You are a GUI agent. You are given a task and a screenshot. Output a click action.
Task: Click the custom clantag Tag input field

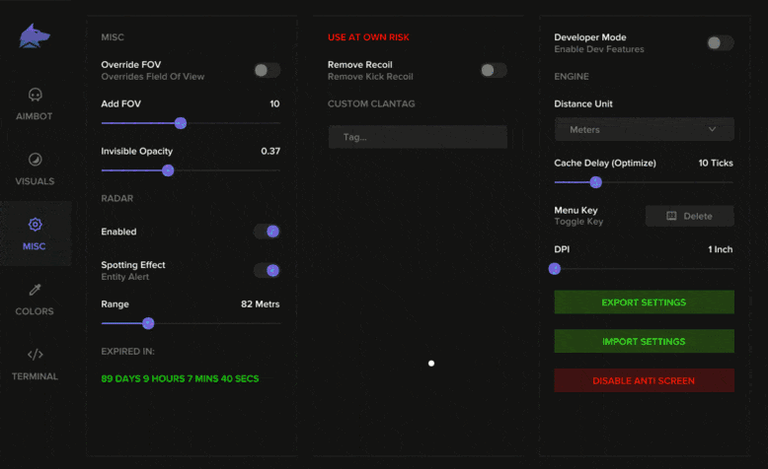(417, 137)
